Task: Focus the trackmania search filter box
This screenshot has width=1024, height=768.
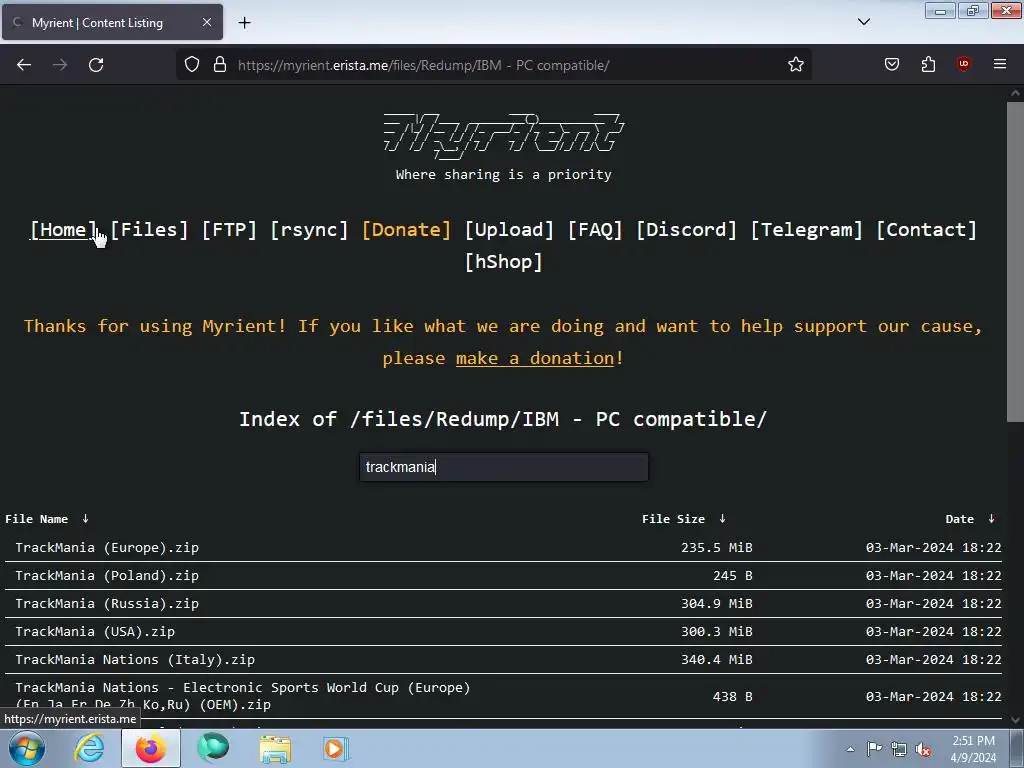Action: [504, 467]
